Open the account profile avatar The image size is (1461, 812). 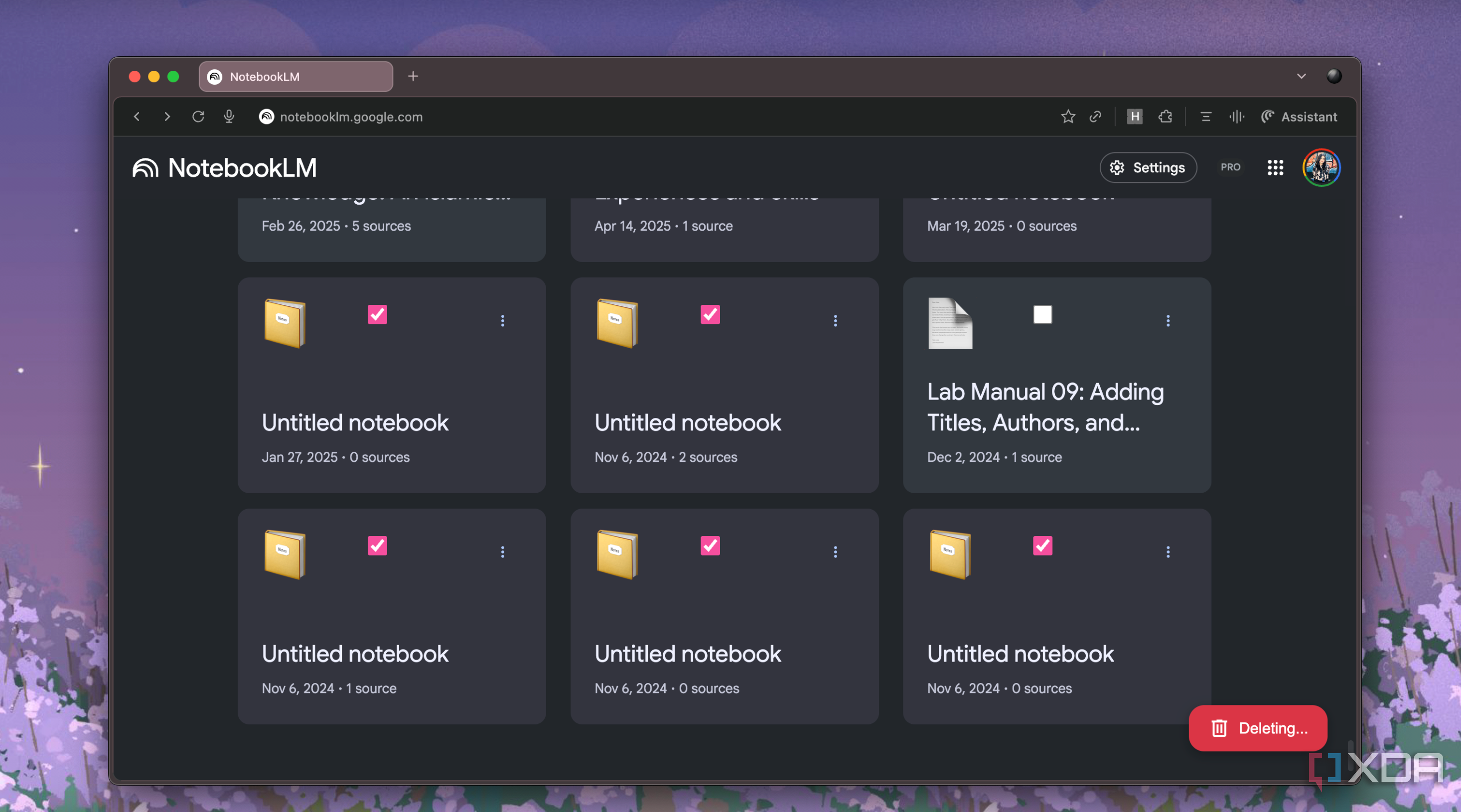[1321, 167]
